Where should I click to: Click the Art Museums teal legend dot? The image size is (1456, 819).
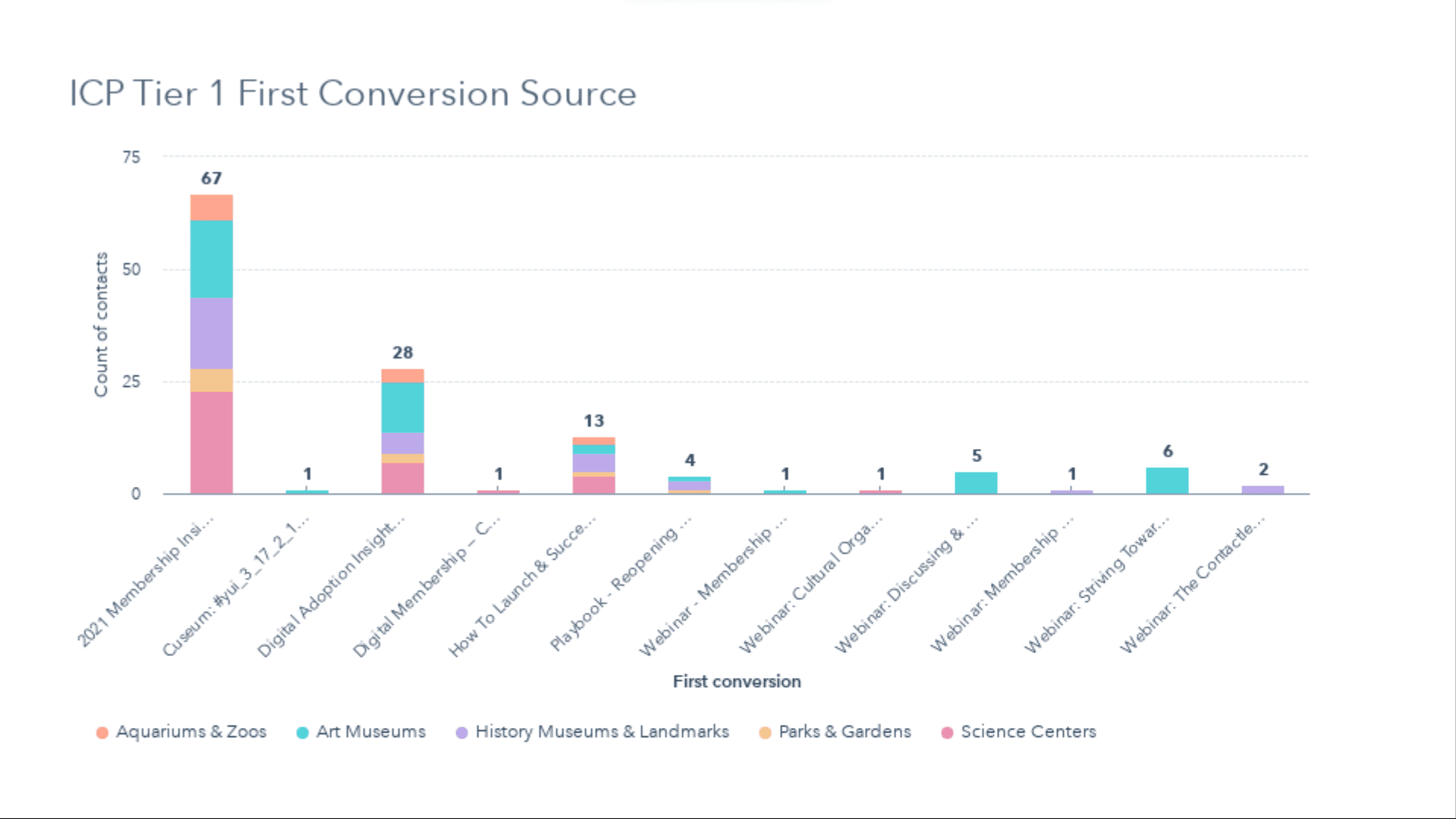click(x=303, y=733)
